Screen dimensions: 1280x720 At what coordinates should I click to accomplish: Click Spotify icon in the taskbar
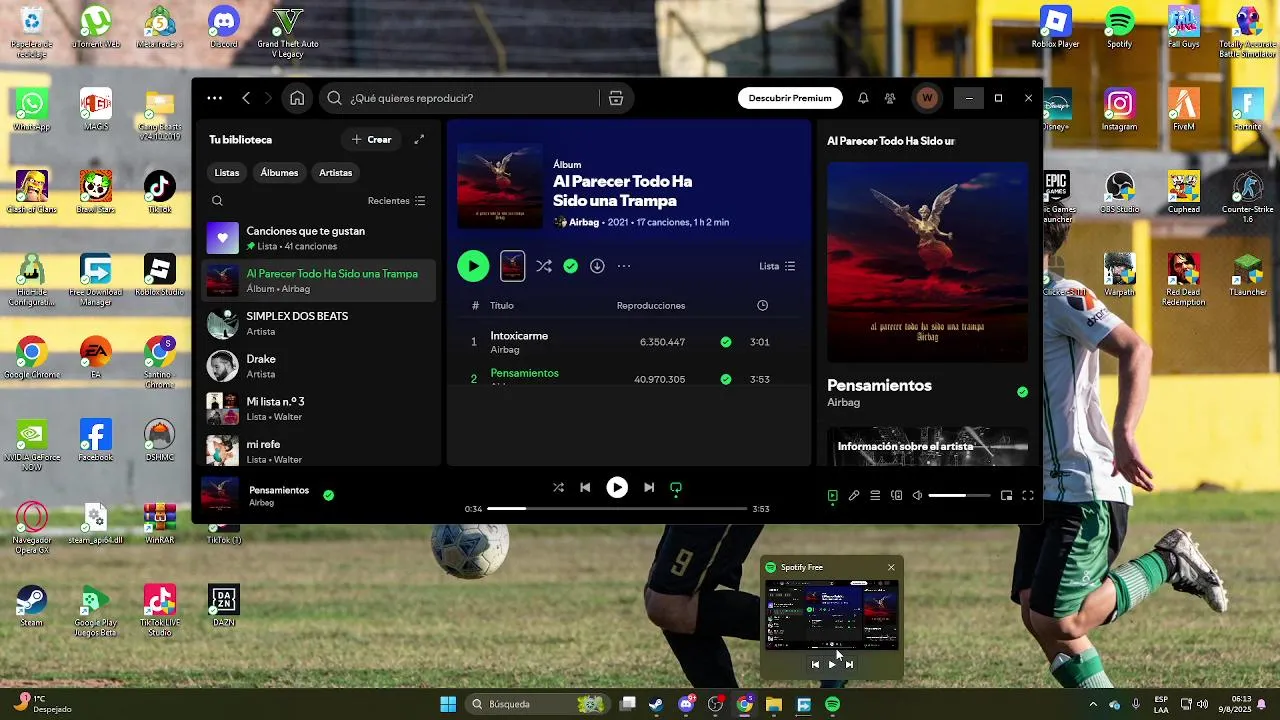(x=832, y=704)
